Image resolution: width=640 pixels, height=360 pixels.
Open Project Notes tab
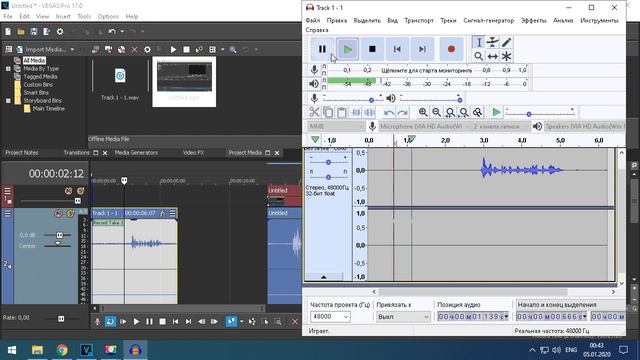[22, 153]
